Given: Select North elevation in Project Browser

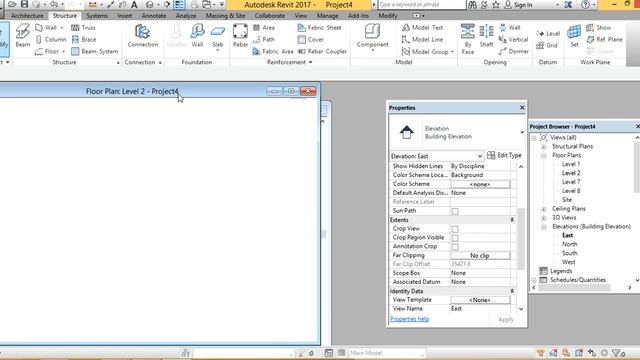Looking at the screenshot, I should [569, 244].
